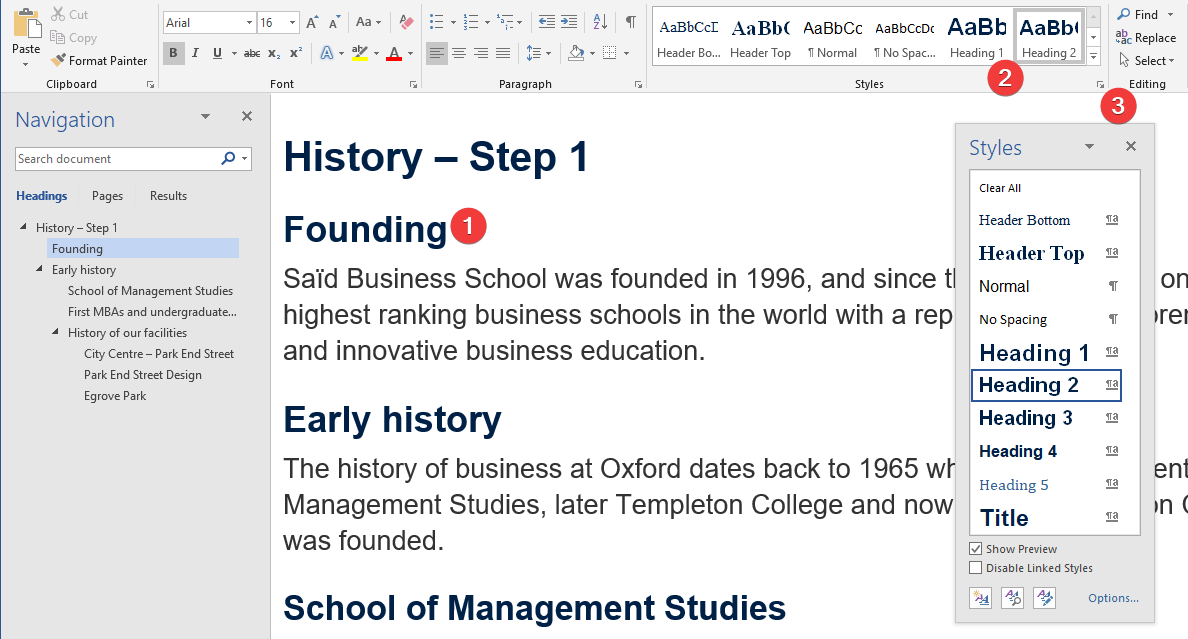The width and height of the screenshot is (1188, 639).
Task: Click the Replace command
Action: pyautogui.click(x=1146, y=38)
